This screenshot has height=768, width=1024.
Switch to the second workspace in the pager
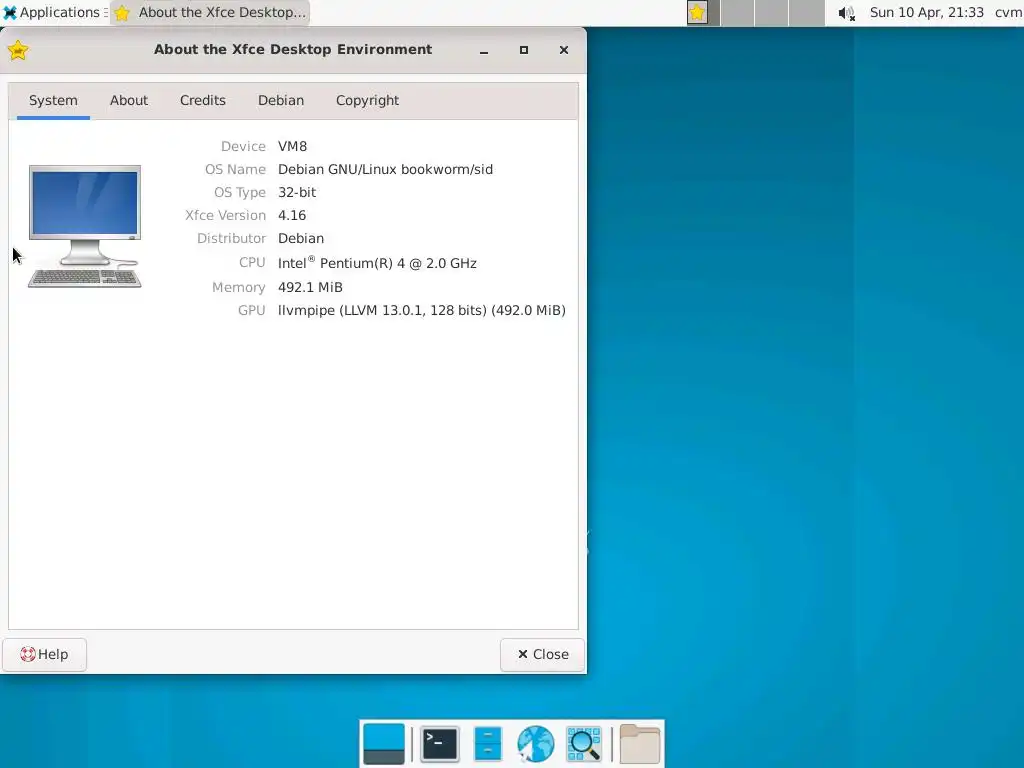738,13
